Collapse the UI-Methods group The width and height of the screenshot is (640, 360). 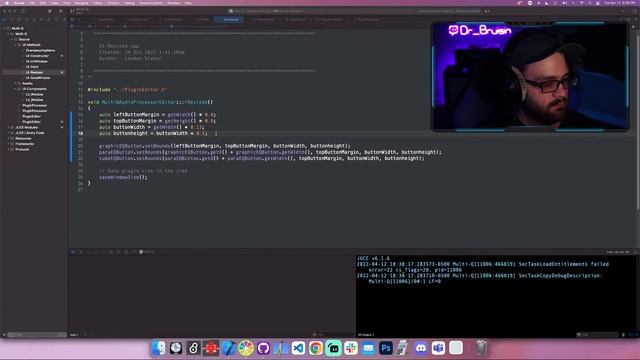16,45
